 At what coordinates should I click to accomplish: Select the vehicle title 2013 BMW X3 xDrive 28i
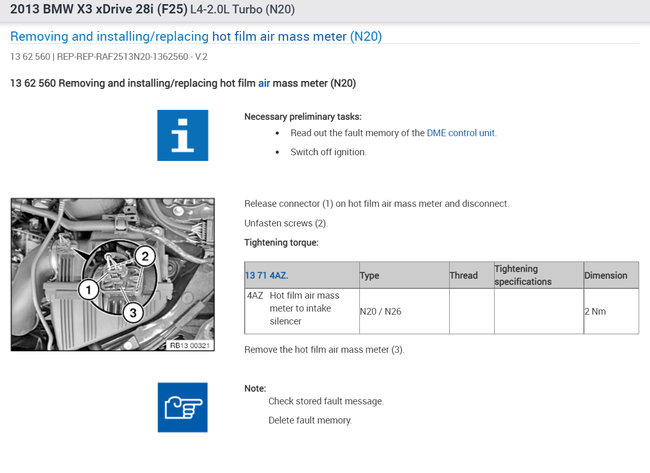pos(99,9)
